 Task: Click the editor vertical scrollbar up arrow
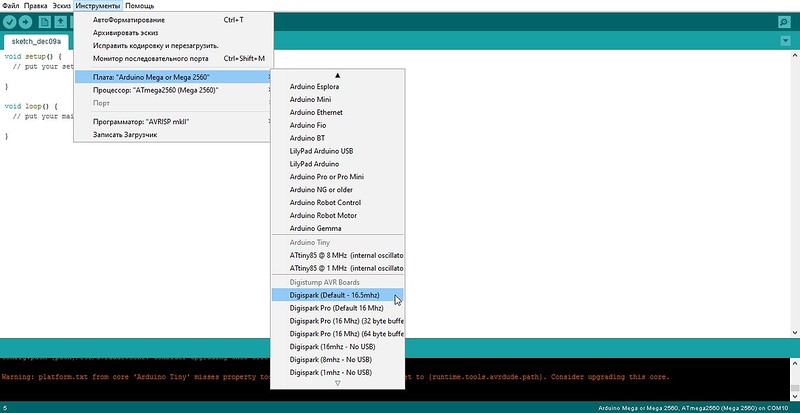795,55
